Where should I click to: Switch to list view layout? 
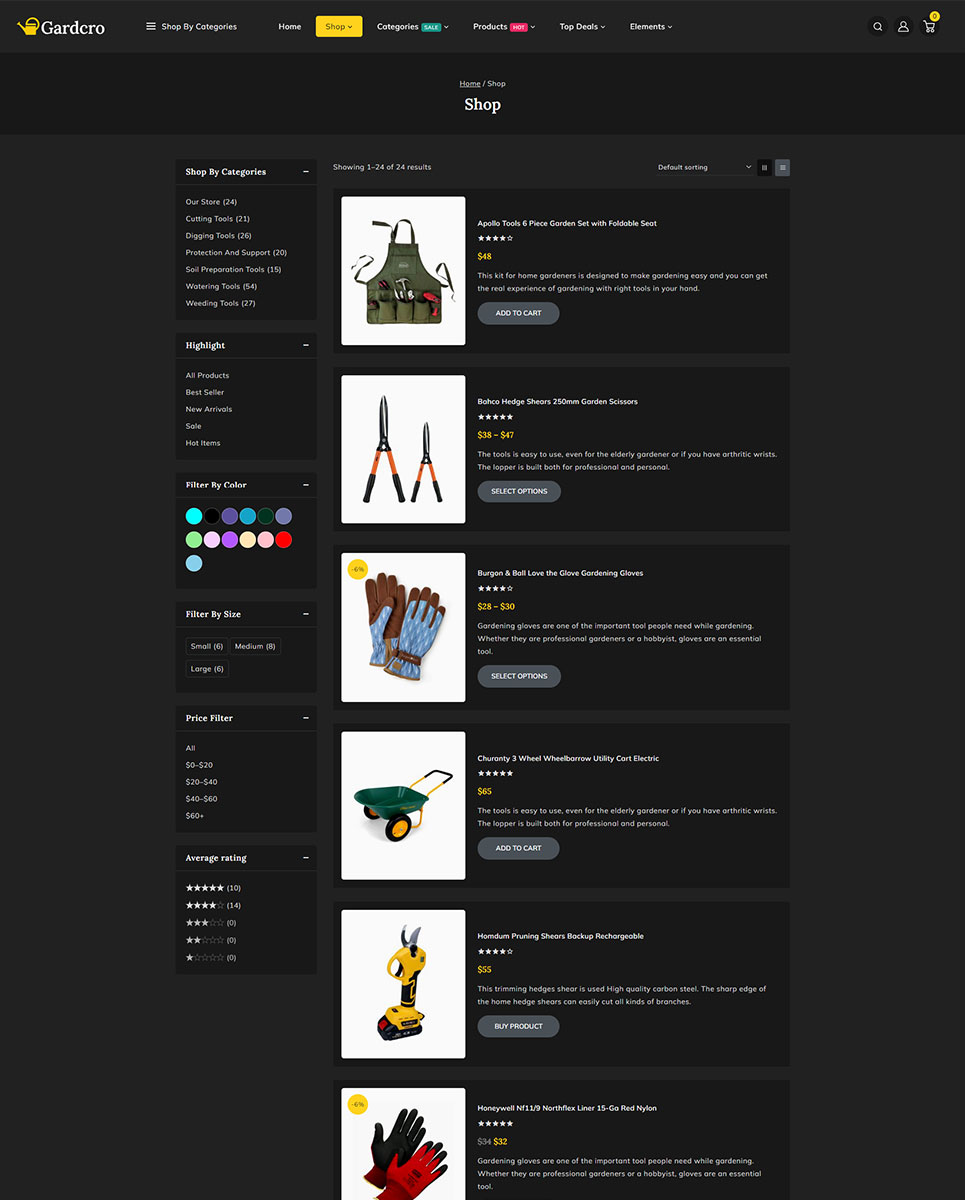782,168
